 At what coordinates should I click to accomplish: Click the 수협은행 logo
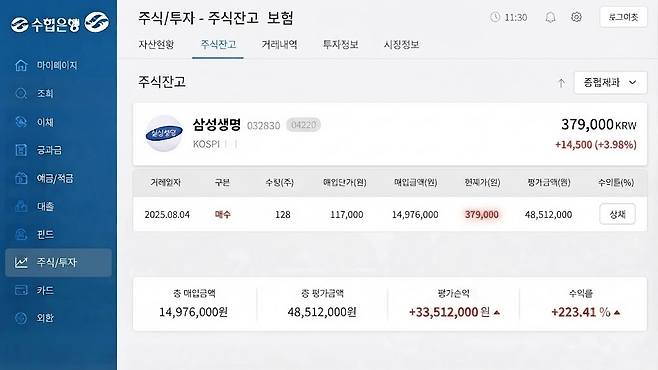point(60,23)
